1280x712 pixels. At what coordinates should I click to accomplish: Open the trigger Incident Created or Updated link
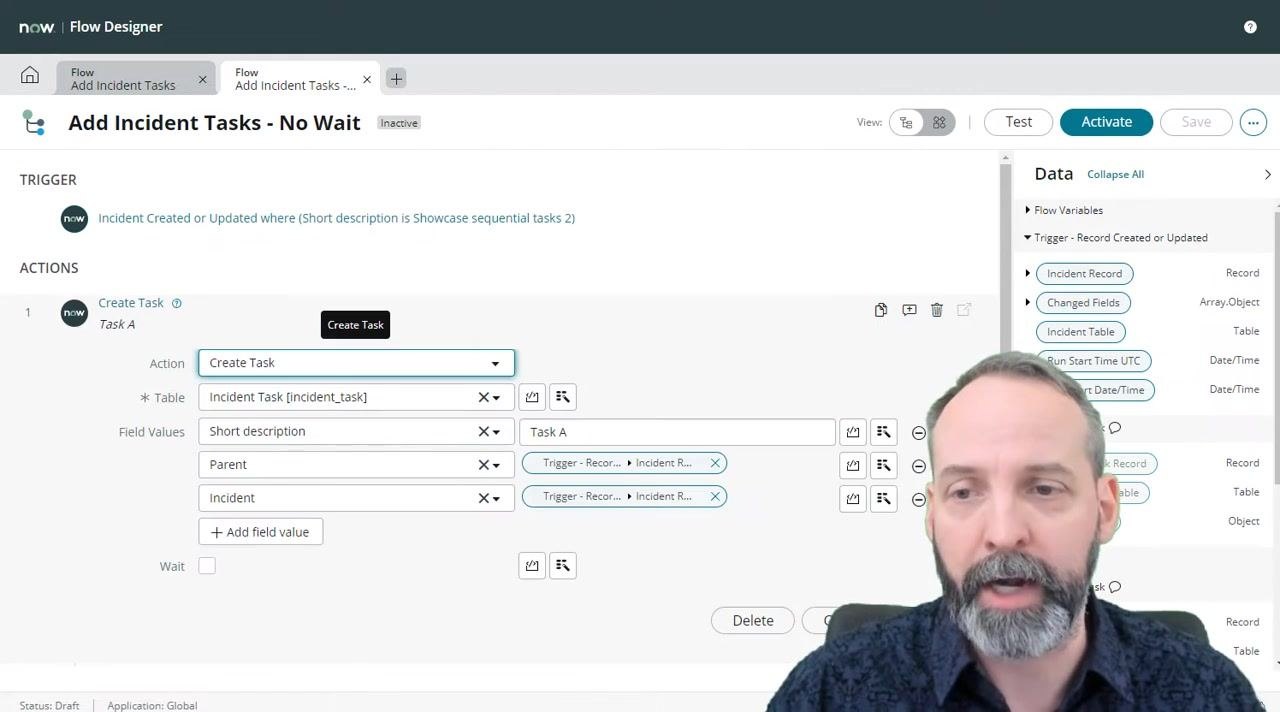(336, 218)
